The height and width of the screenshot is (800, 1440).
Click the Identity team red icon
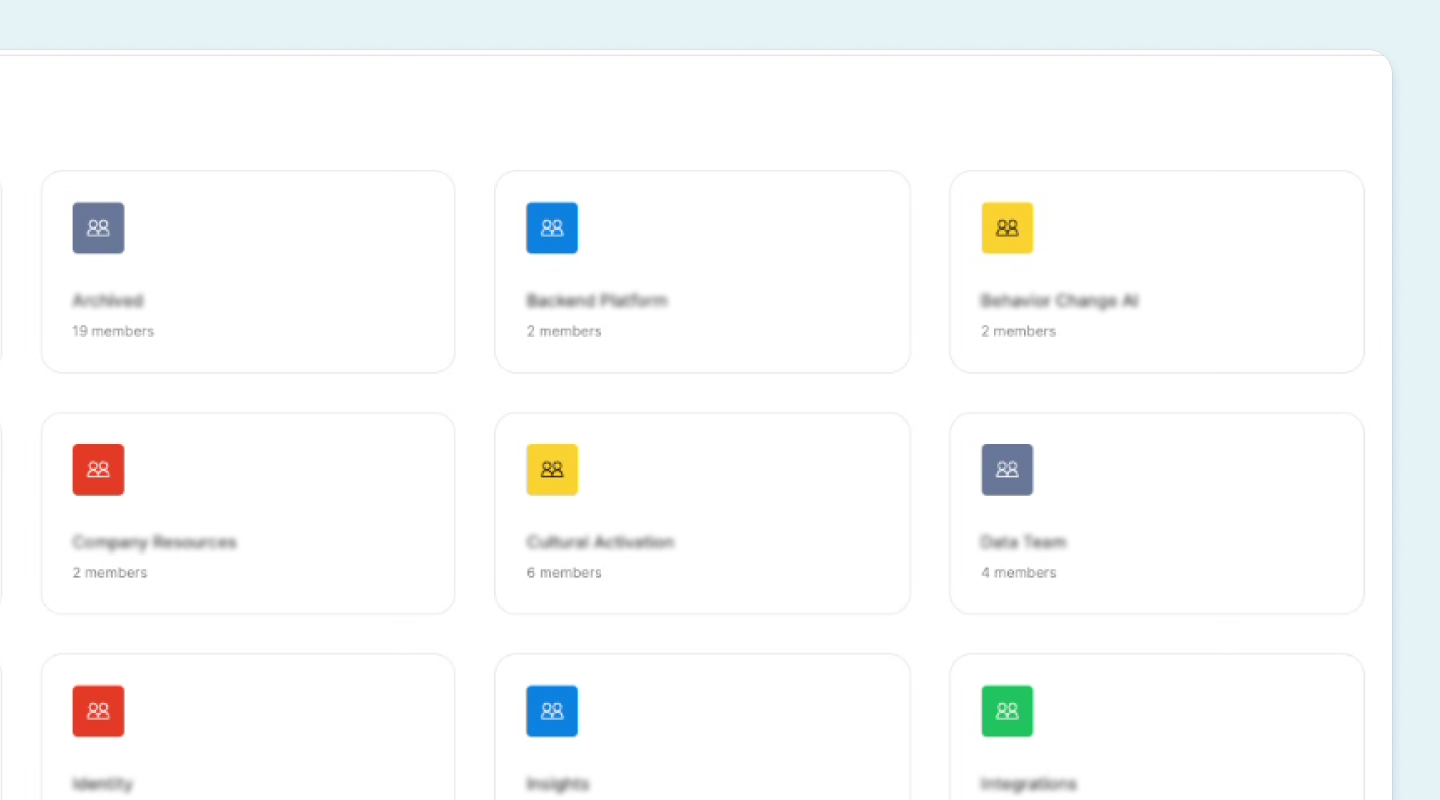(x=97, y=710)
